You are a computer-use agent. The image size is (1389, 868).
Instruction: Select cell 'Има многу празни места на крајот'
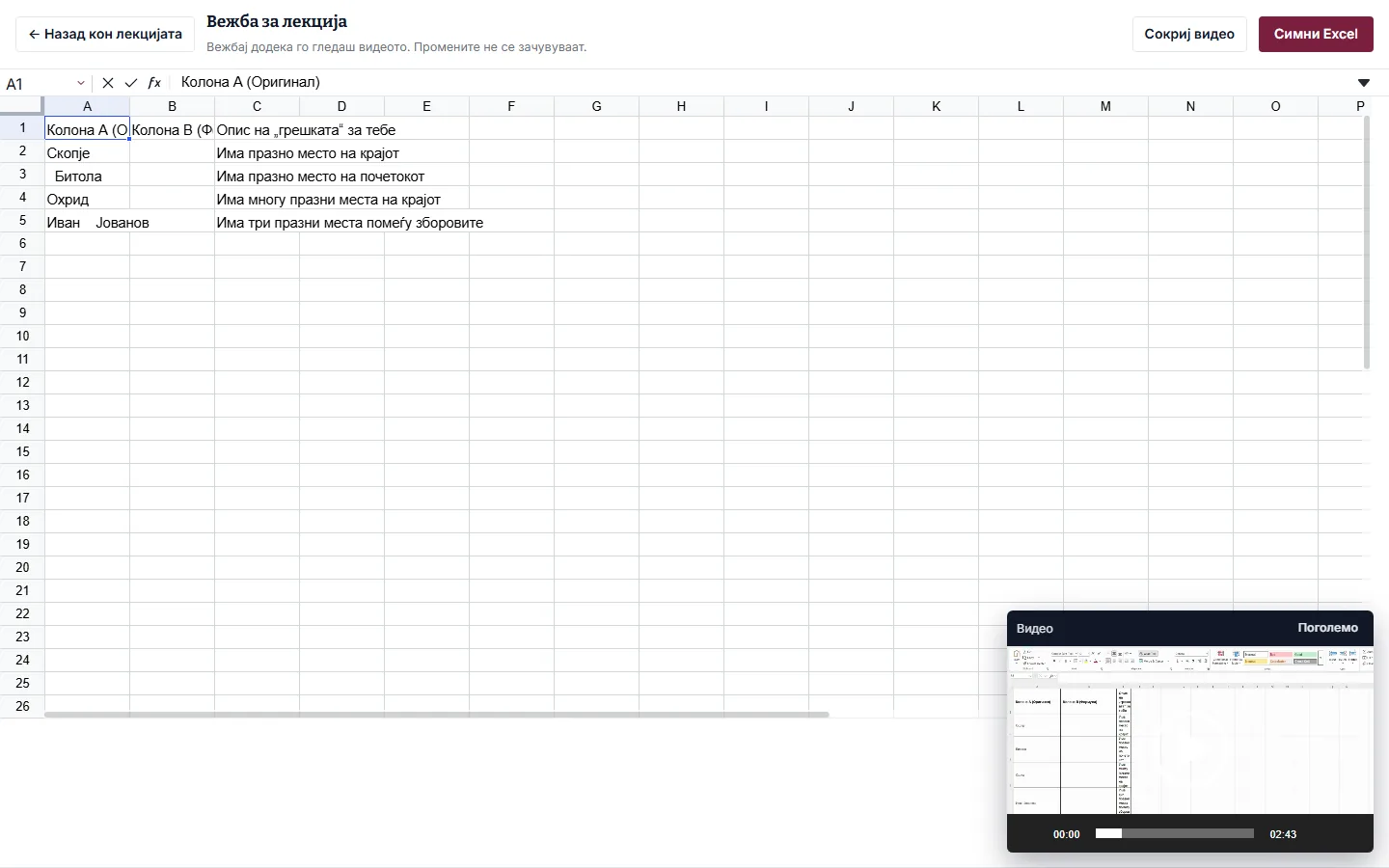pos(257,199)
